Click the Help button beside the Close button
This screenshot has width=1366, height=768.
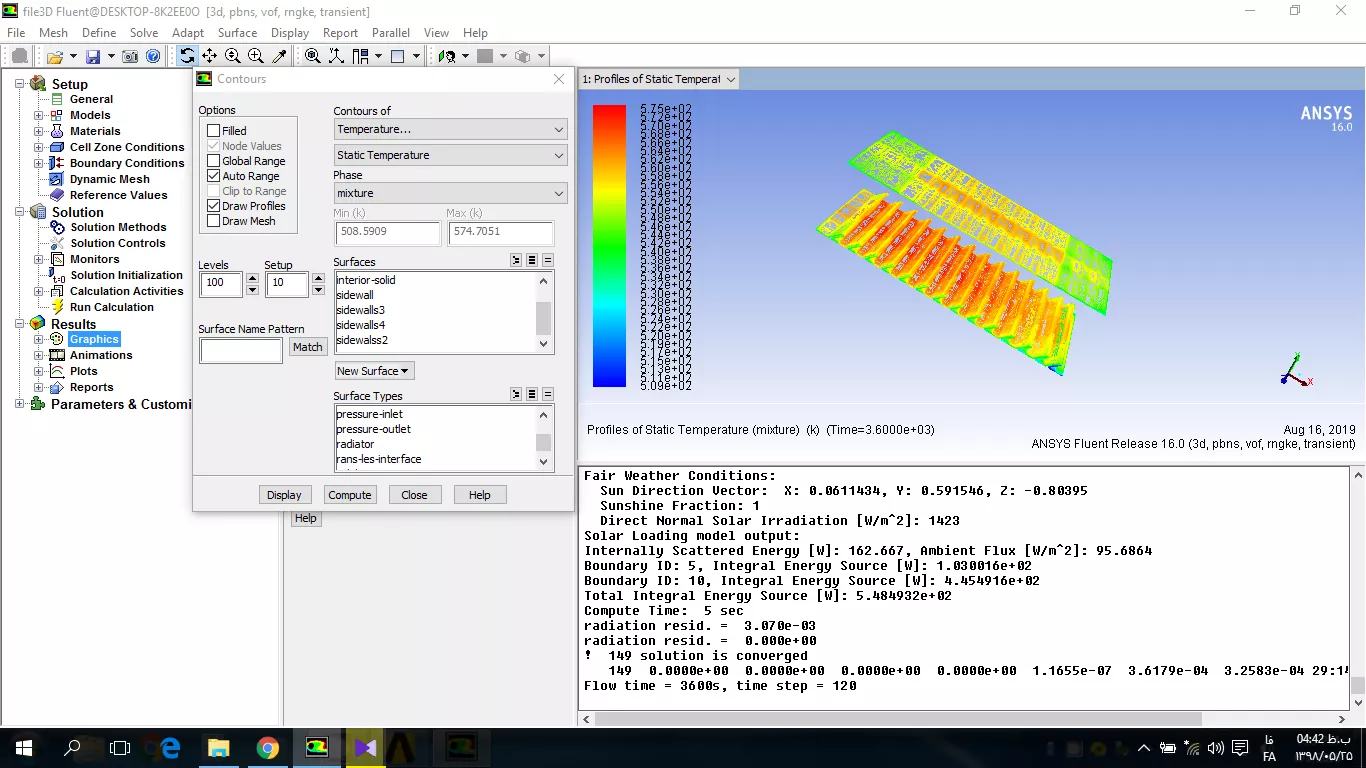[480, 495]
